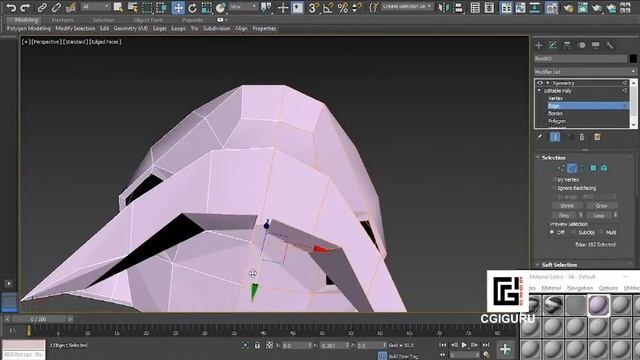
Task: Click Remove Modifier trash icon
Action: pyautogui.click(x=582, y=137)
